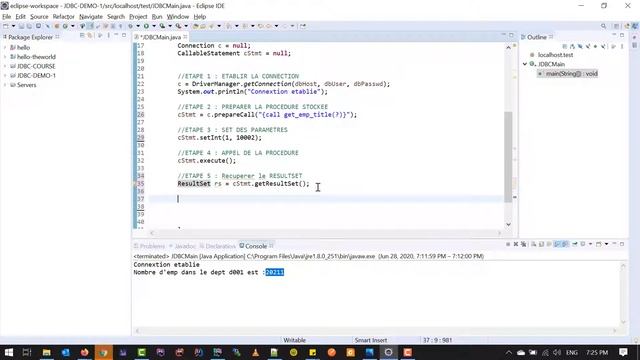Viewport: 640px width, 360px height.
Task: Click the Console horizontal scrollbar
Action: pos(376,331)
